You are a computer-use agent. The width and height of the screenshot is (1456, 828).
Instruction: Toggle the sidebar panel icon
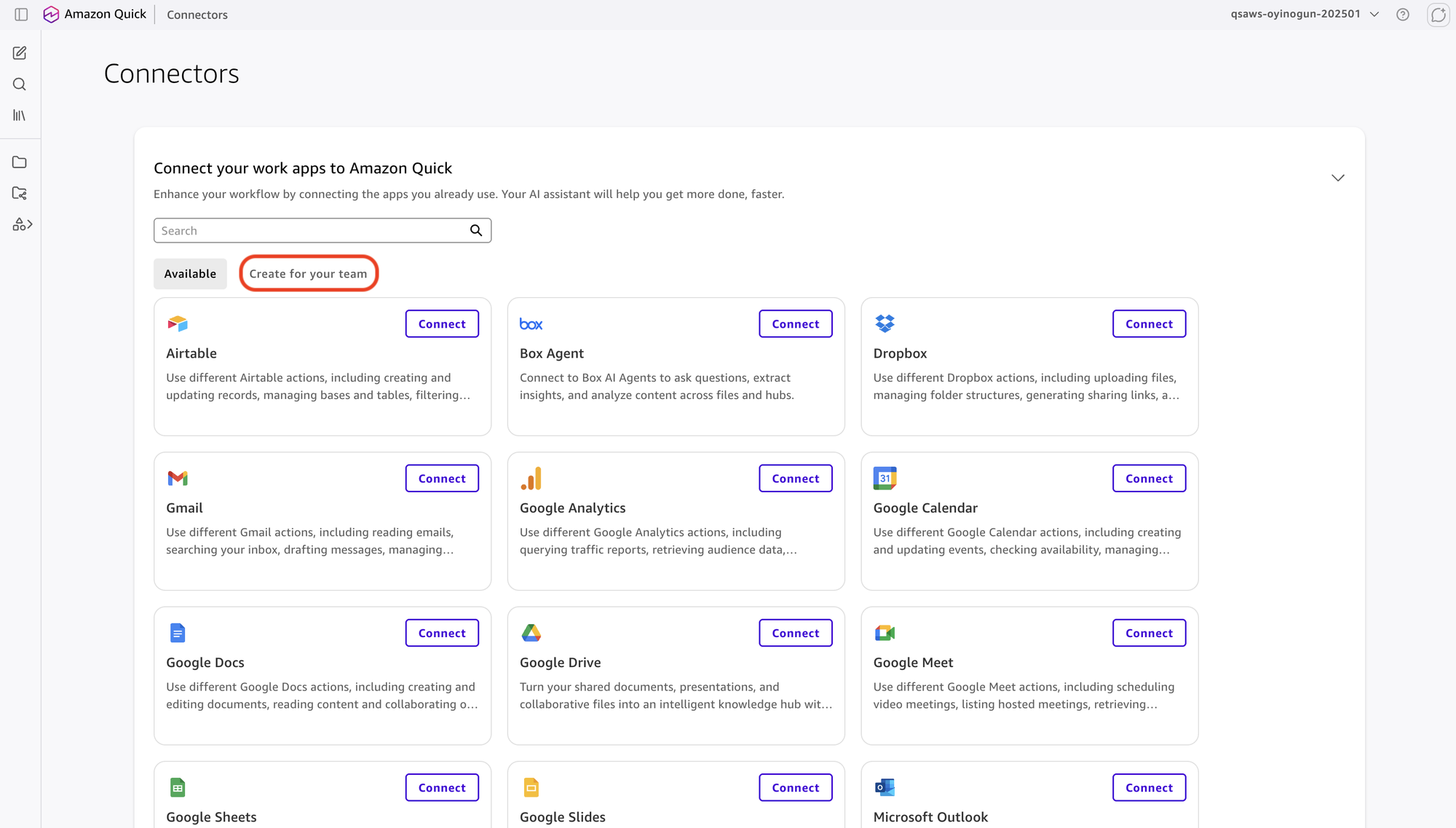click(x=21, y=15)
